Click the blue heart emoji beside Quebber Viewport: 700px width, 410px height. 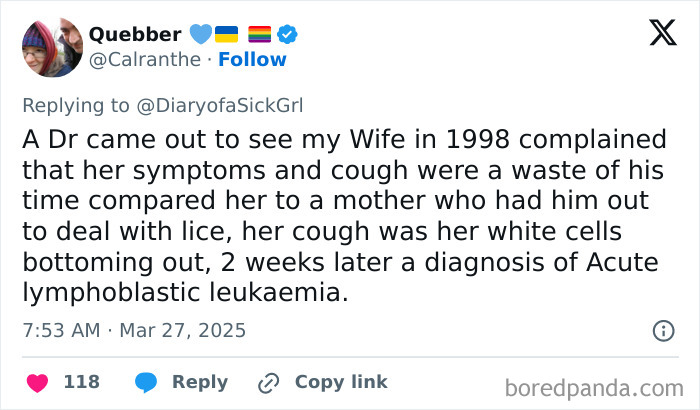(200, 34)
